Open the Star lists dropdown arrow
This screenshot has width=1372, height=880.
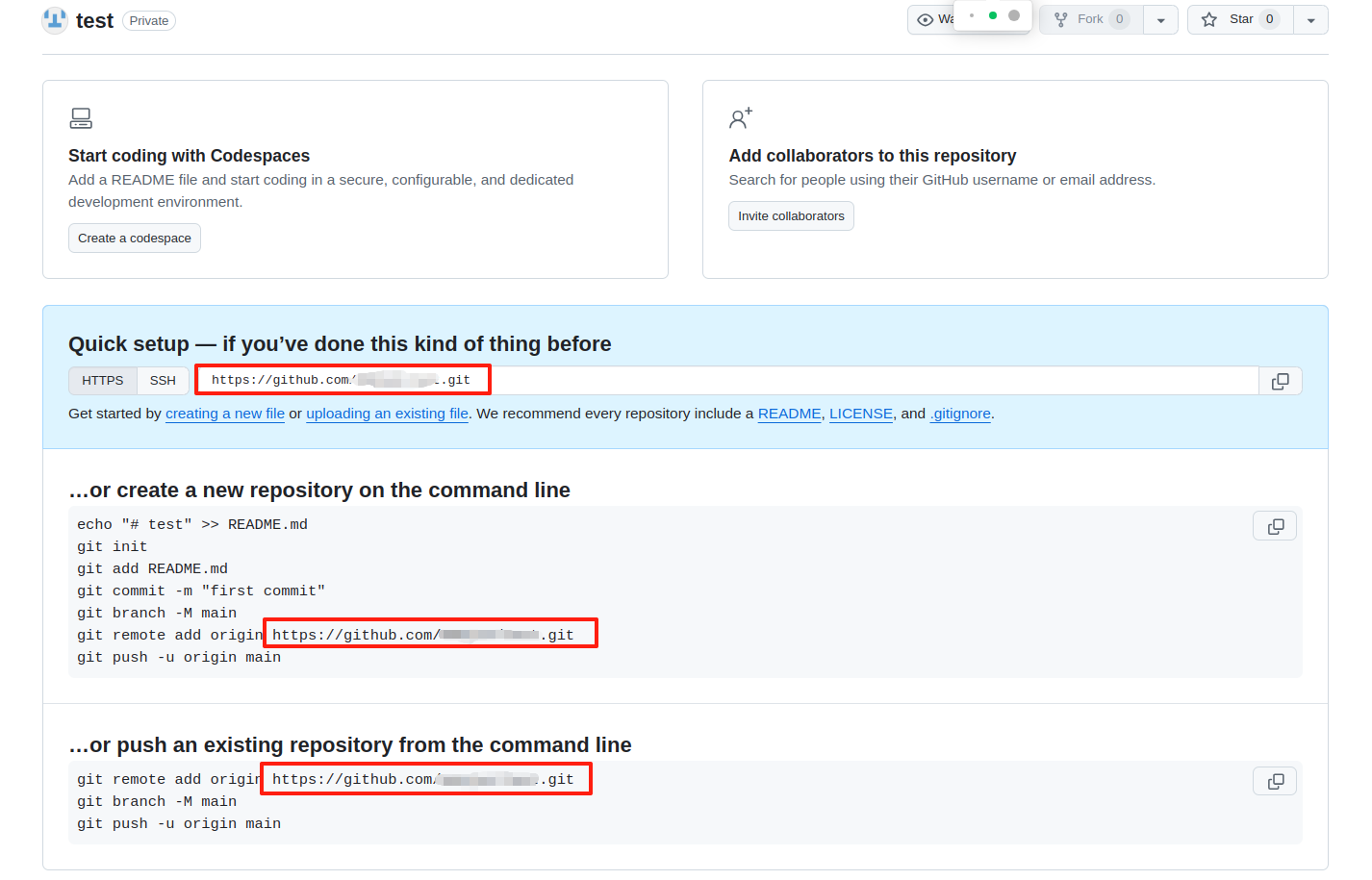click(1310, 20)
